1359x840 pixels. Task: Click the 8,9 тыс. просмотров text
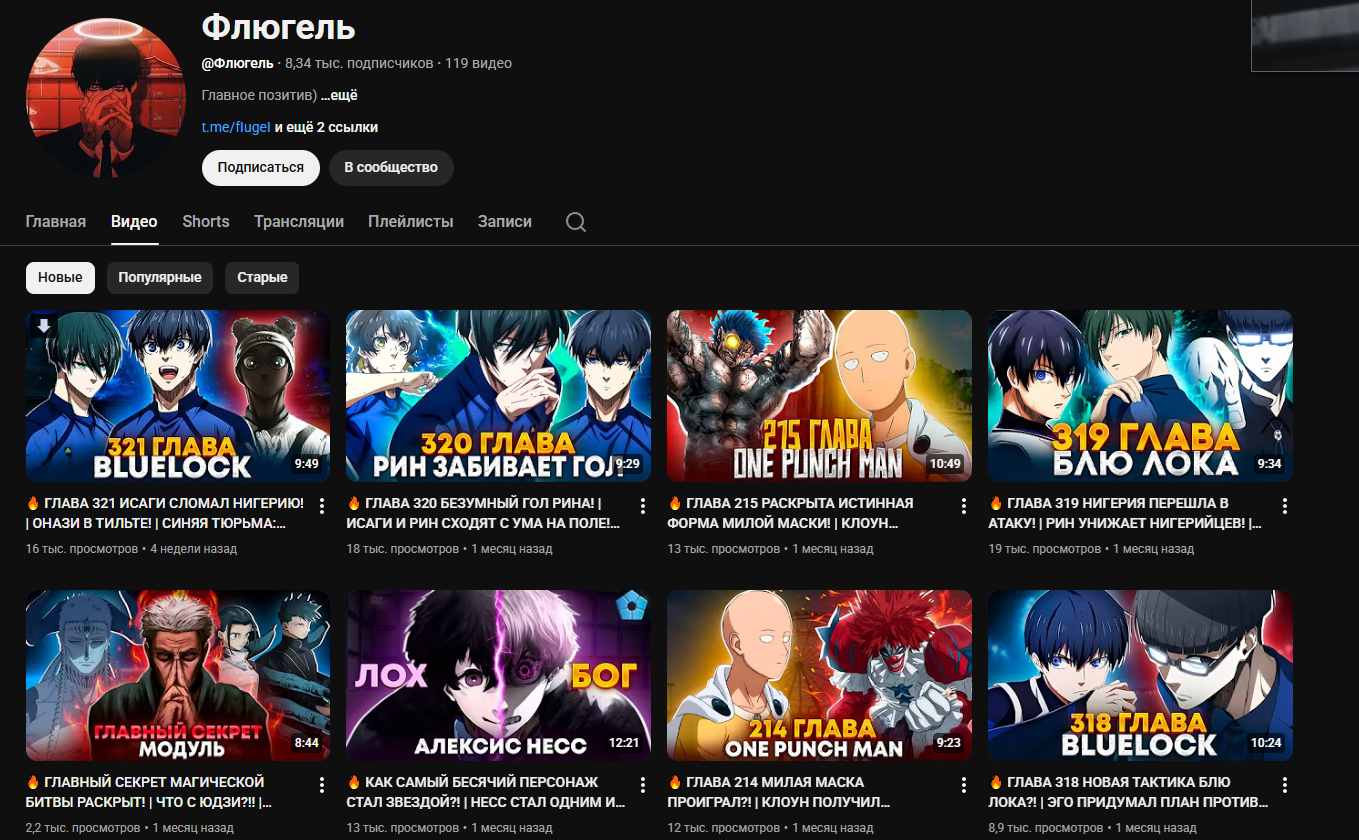[x=1046, y=828]
